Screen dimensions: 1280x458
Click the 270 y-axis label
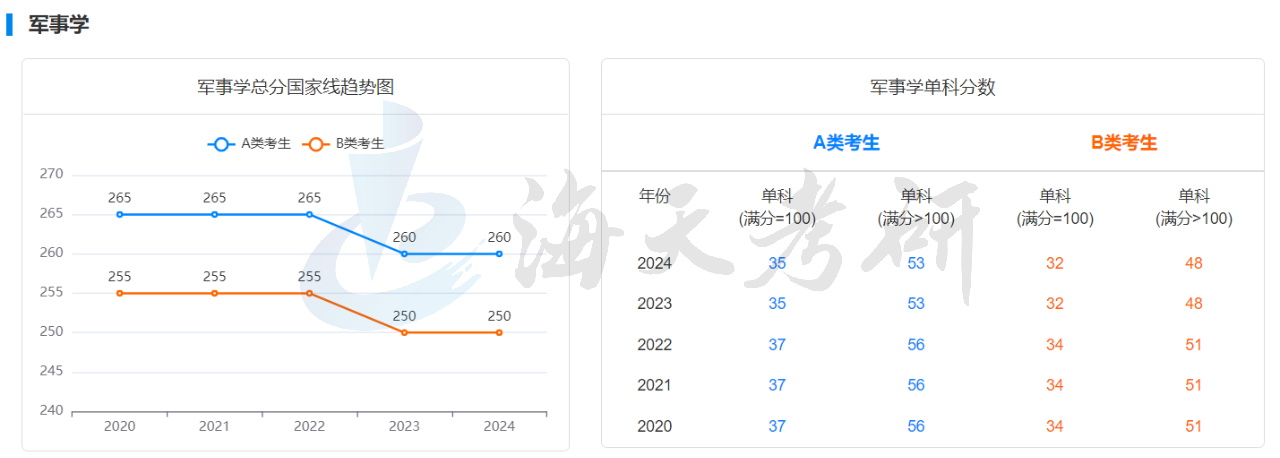point(51,174)
